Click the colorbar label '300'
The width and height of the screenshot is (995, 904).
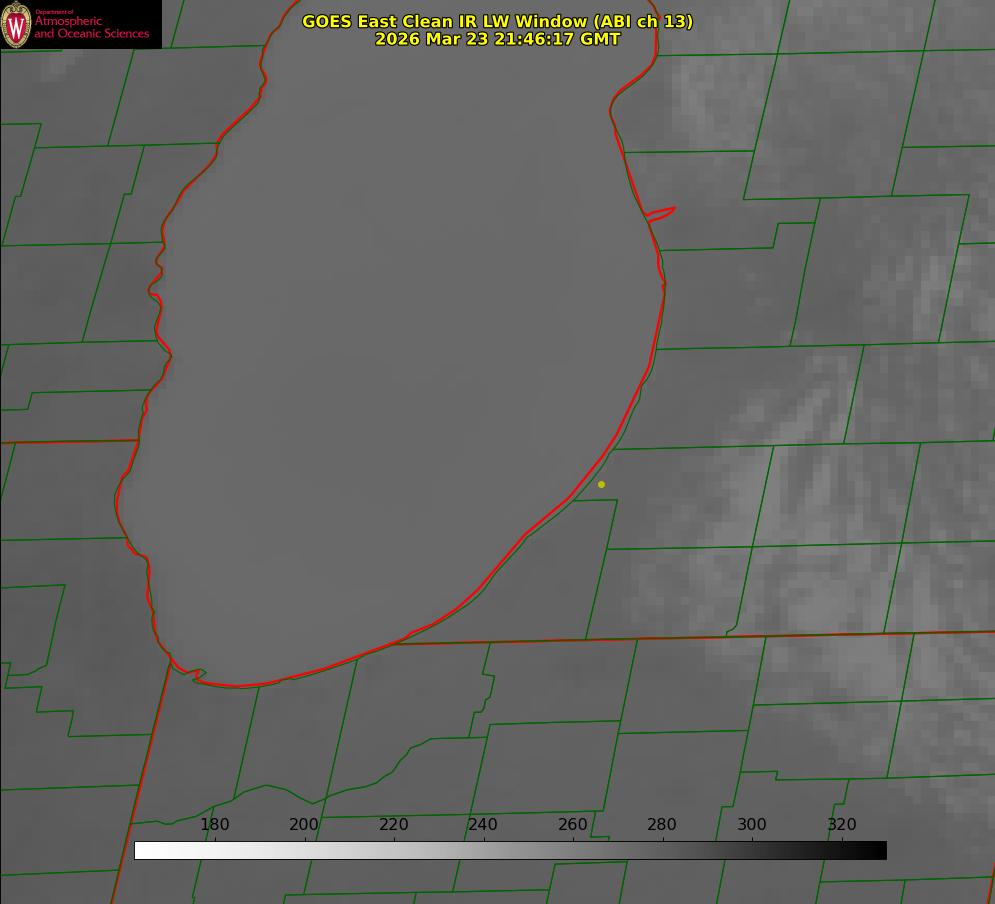point(752,824)
